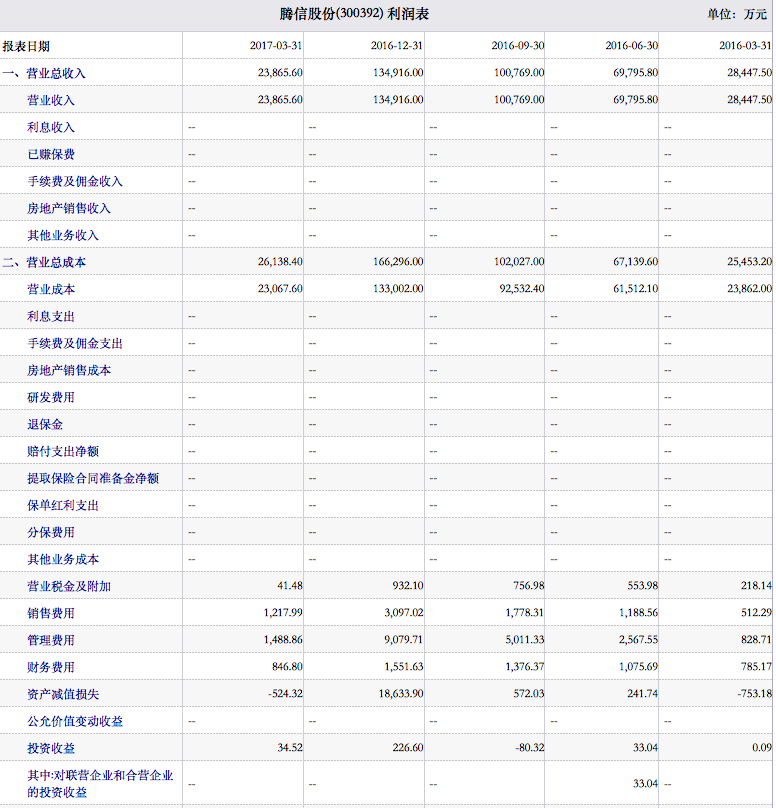Click the 其他业务收入 row label
This screenshot has width=776, height=808.
tap(62, 235)
